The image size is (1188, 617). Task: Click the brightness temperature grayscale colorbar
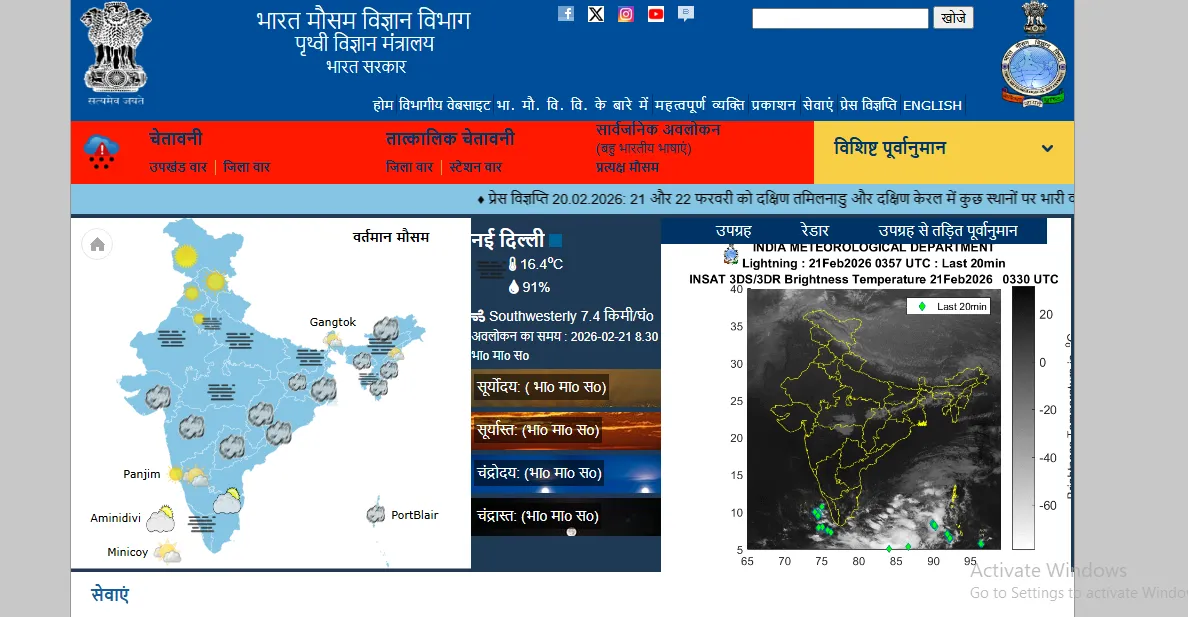click(1023, 418)
